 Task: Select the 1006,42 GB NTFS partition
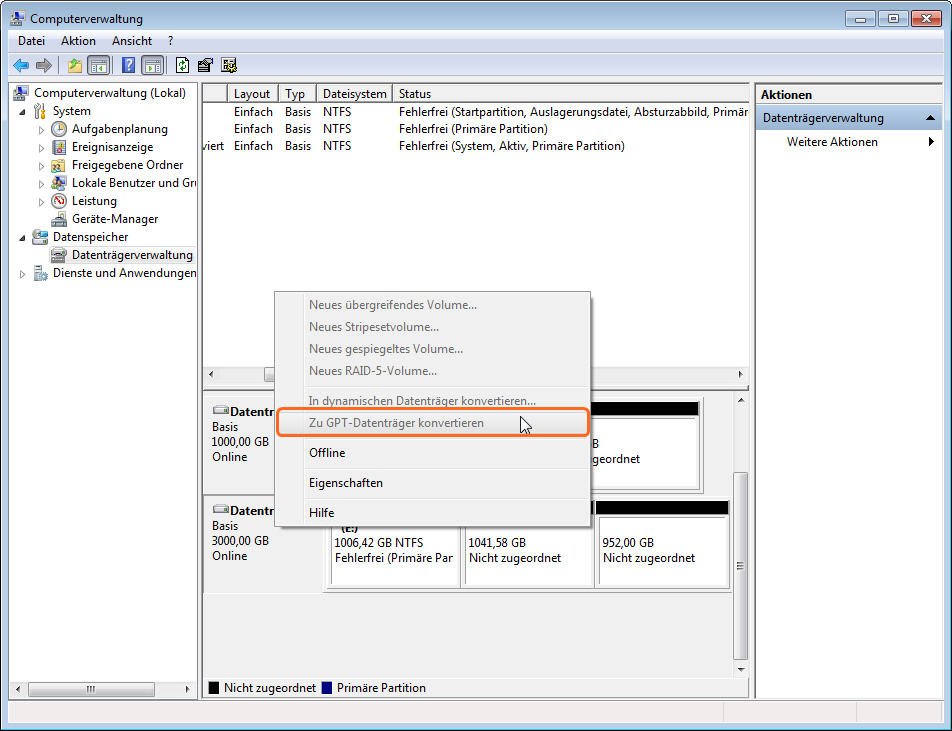(394, 550)
